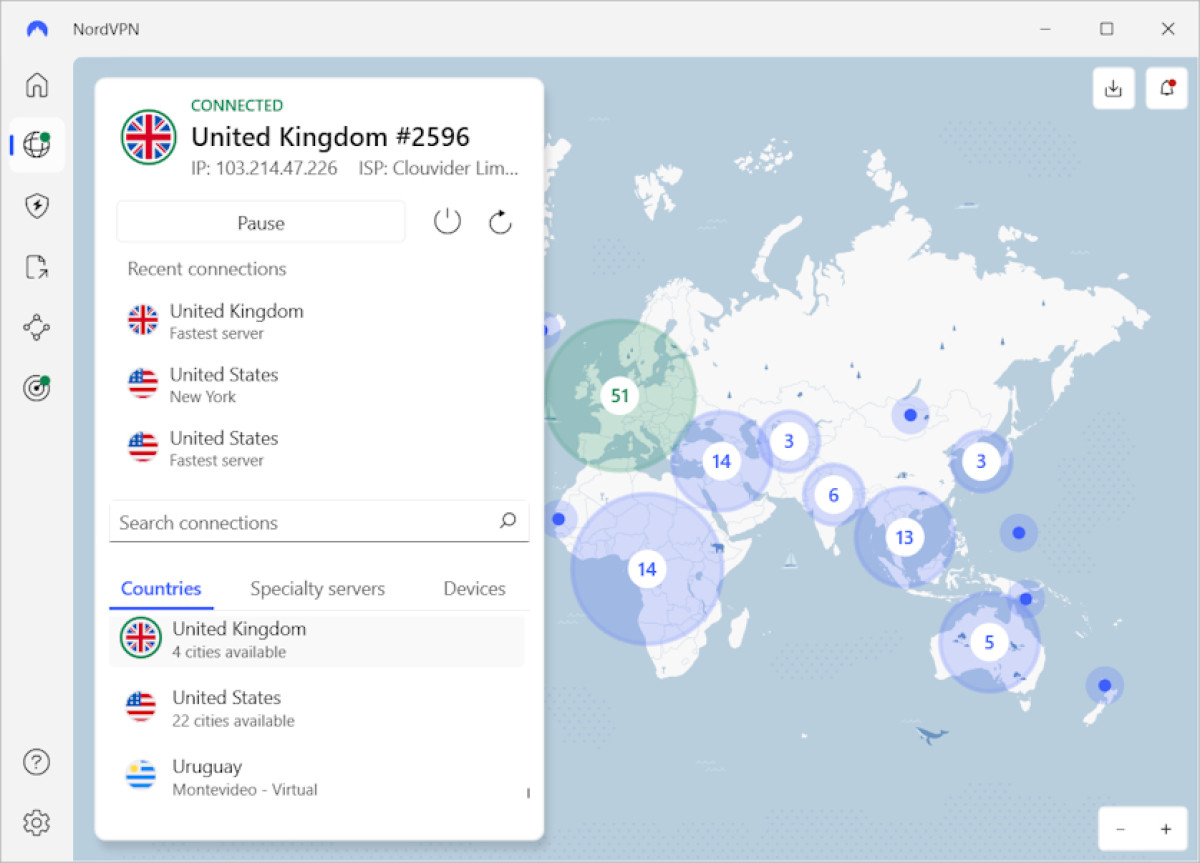1200x863 pixels.
Task: Open the Meshnet nodes icon
Action: (x=37, y=328)
